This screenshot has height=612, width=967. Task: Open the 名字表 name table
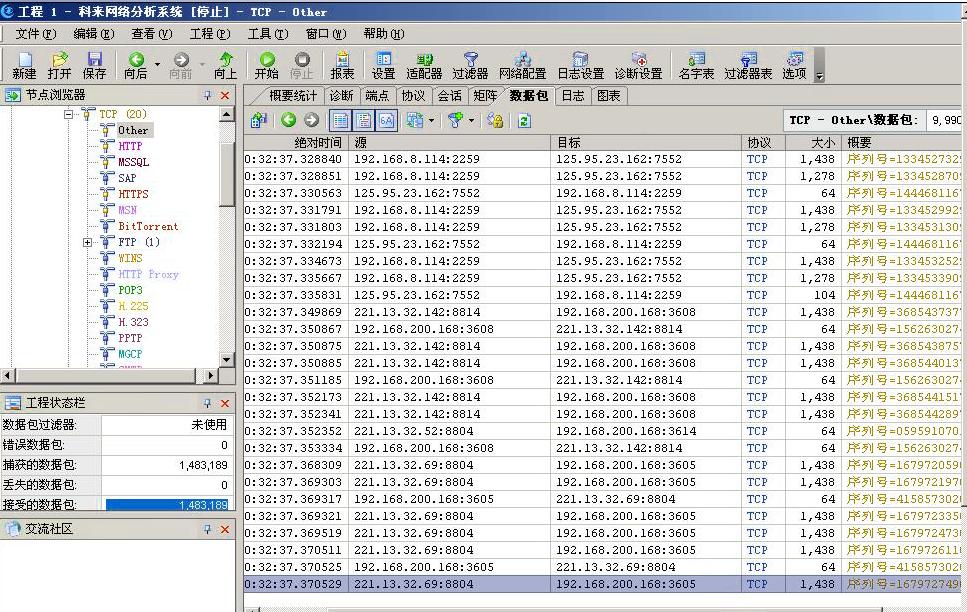coord(696,65)
